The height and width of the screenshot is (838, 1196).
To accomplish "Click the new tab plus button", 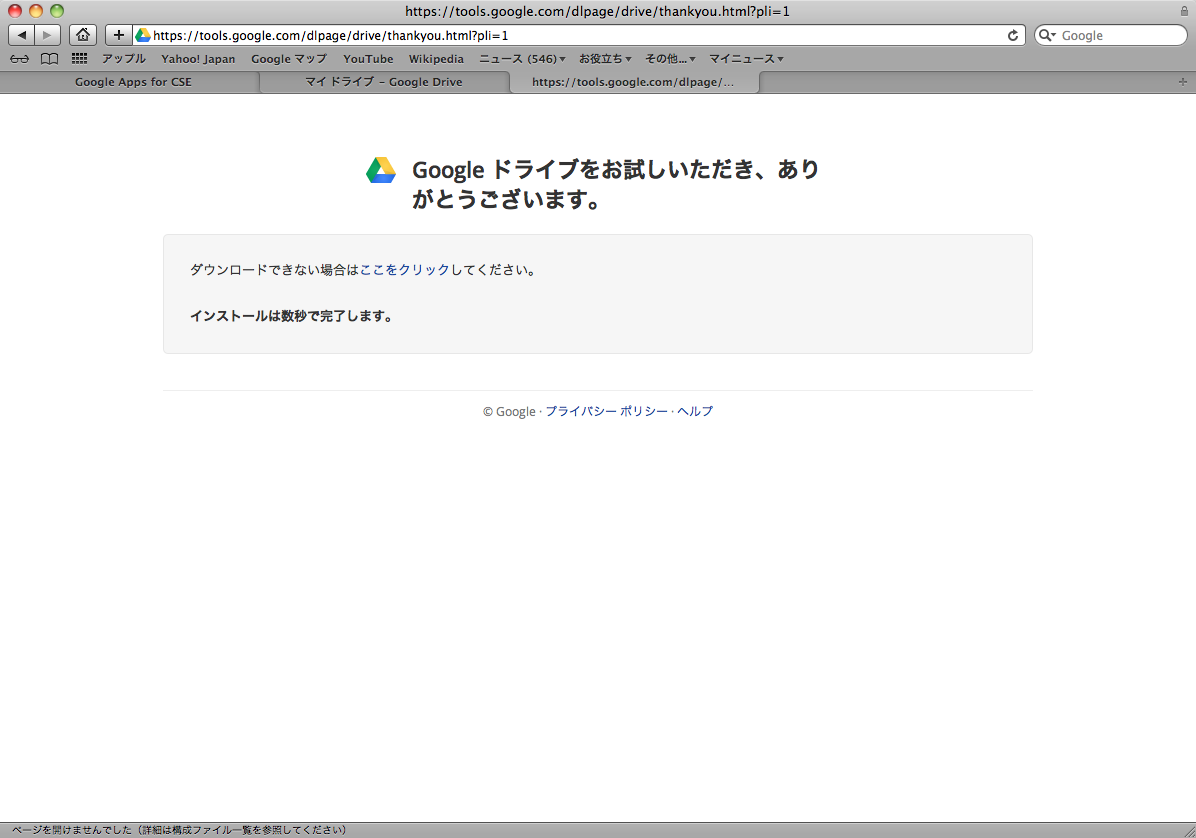I will 1183,82.
